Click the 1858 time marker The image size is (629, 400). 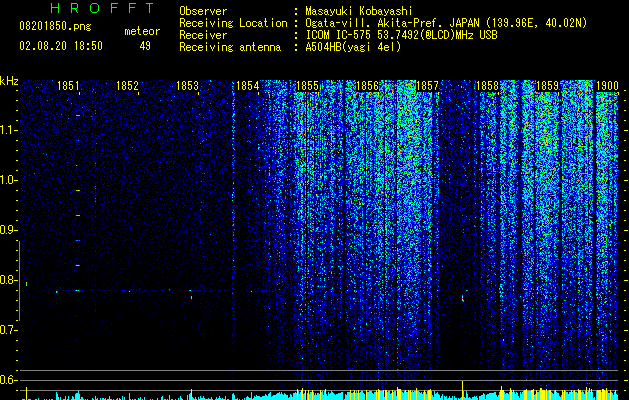(x=487, y=86)
